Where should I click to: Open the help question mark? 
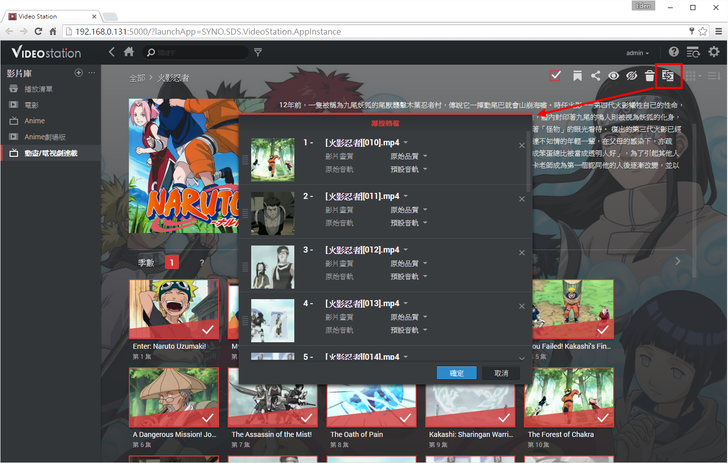click(x=673, y=52)
